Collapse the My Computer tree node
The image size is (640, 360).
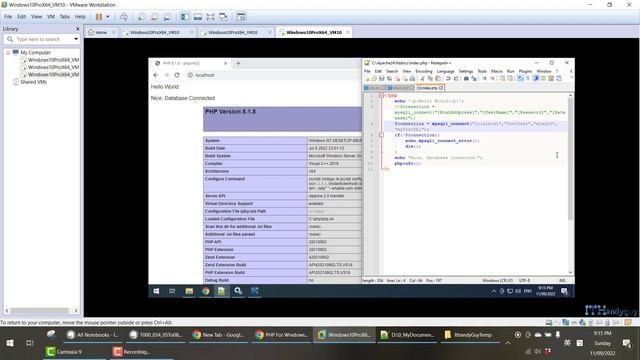click(8, 53)
